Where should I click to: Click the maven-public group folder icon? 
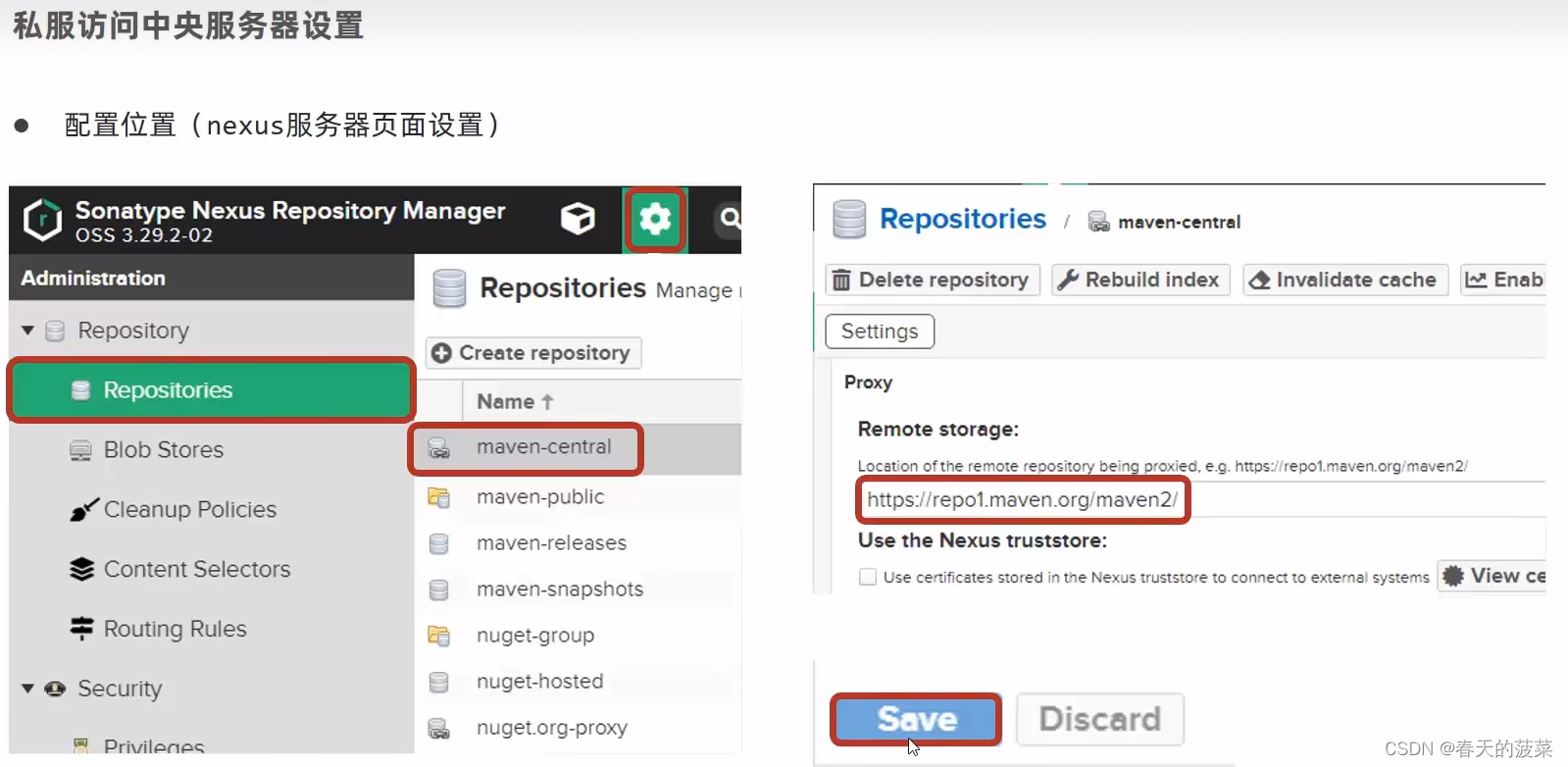(x=438, y=497)
